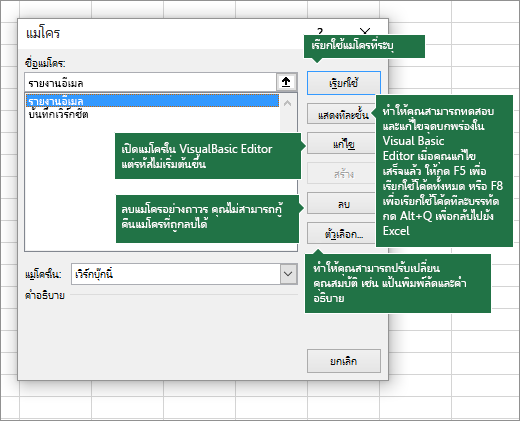Click the เรียกใช้ (Run) button
Viewport: 520px width, 421px height.
click(x=344, y=83)
